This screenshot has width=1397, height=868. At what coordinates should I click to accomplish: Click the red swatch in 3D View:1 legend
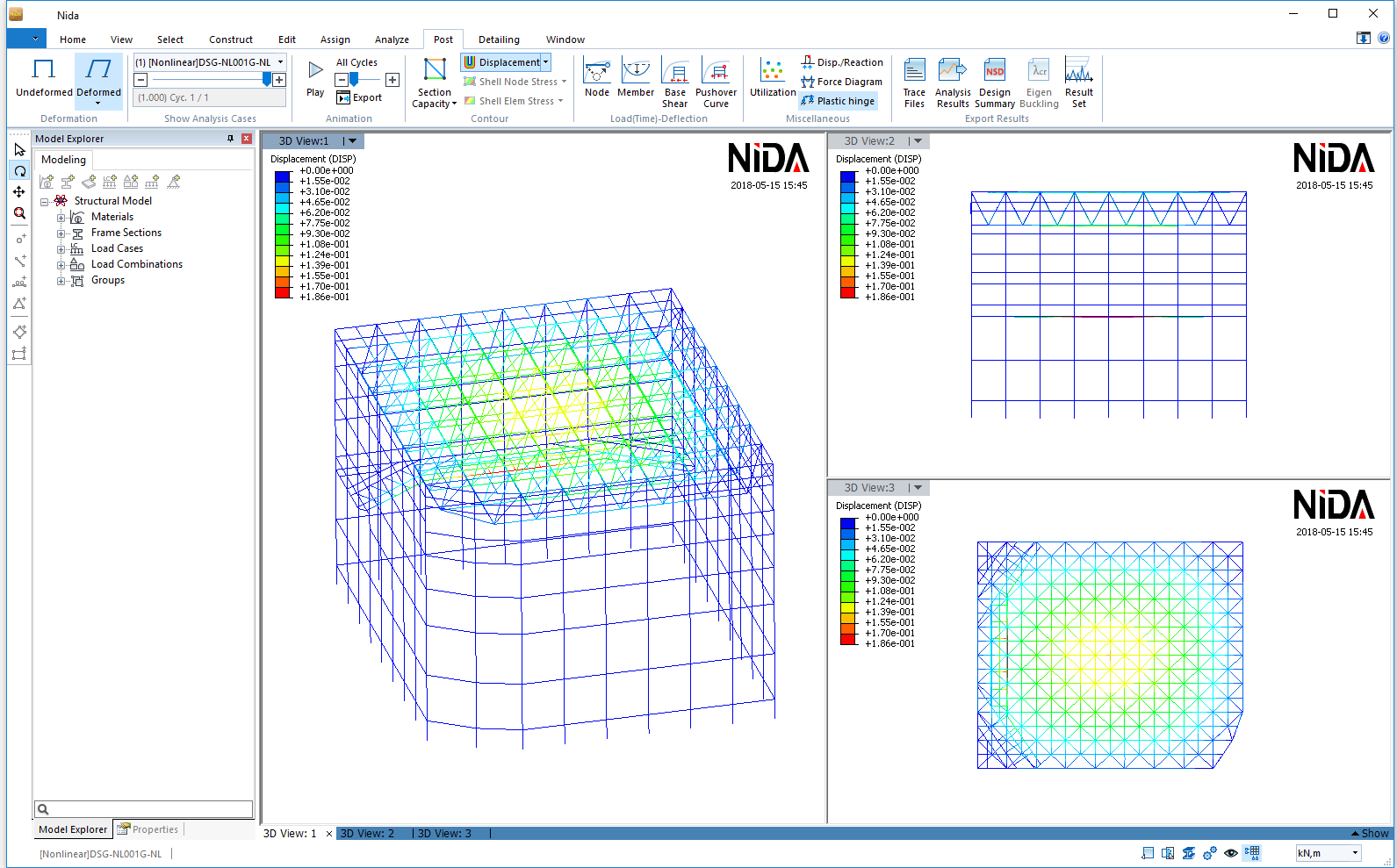tap(283, 294)
